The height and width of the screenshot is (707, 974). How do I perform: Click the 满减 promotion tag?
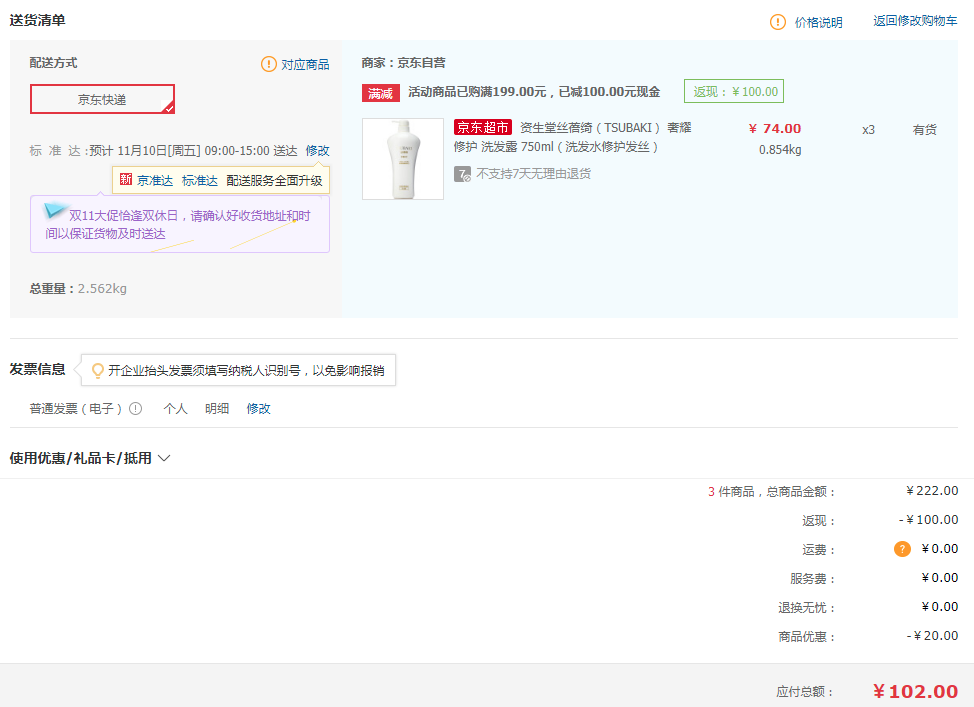tap(380, 93)
